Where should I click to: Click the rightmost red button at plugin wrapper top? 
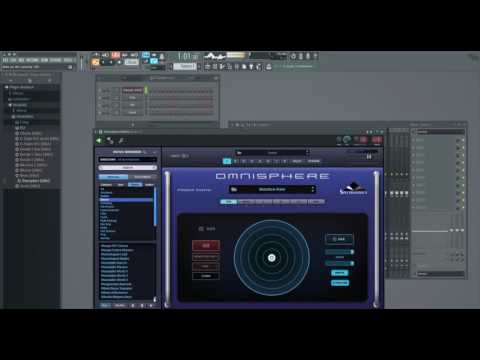(x=377, y=140)
